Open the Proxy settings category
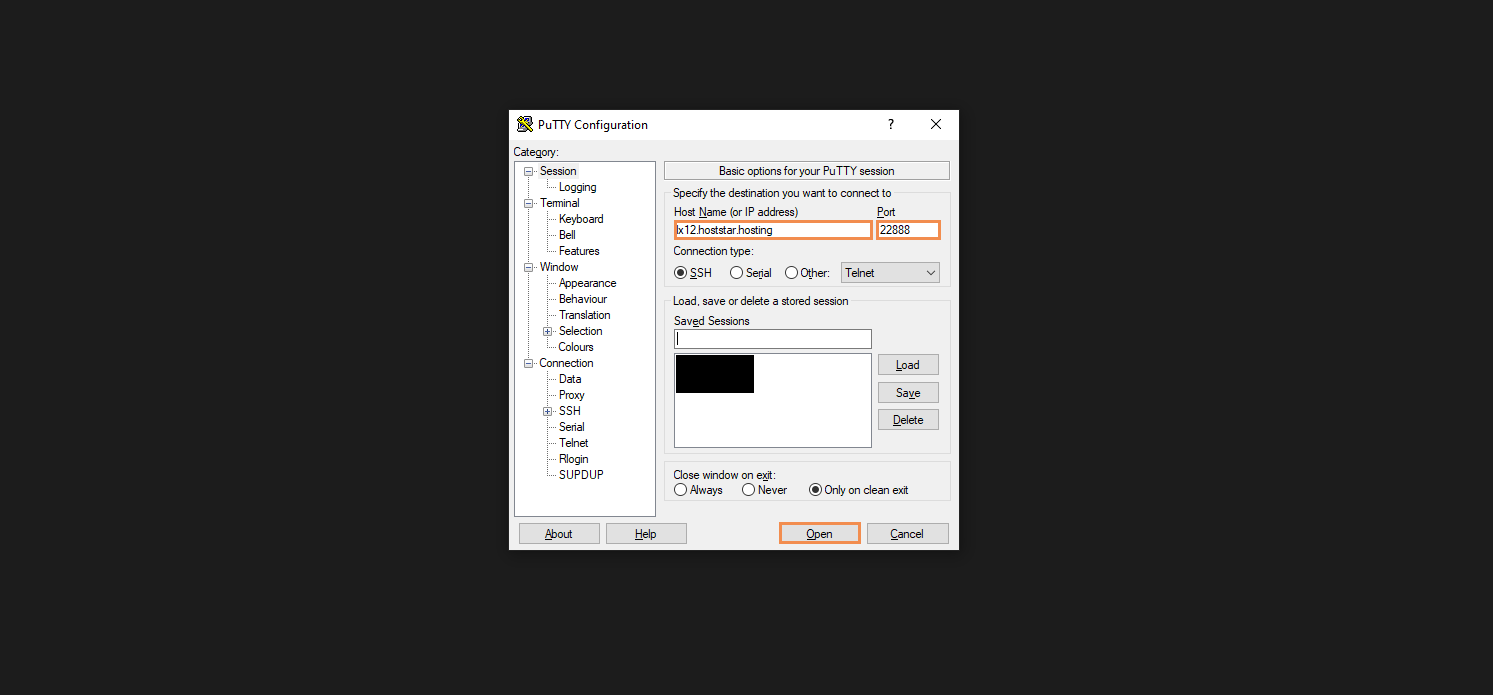 pos(572,395)
